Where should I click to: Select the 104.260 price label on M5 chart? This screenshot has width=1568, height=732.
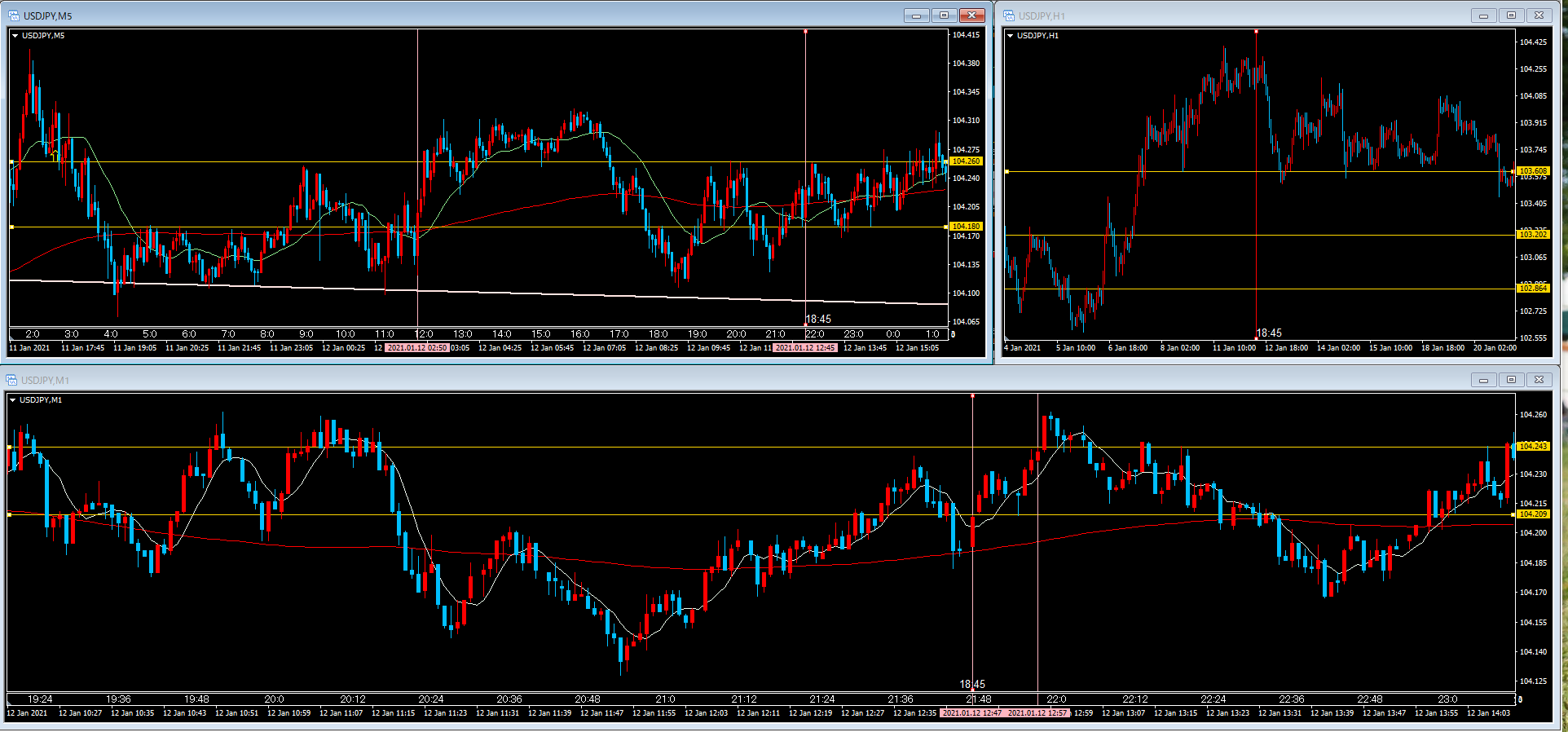[x=967, y=161]
